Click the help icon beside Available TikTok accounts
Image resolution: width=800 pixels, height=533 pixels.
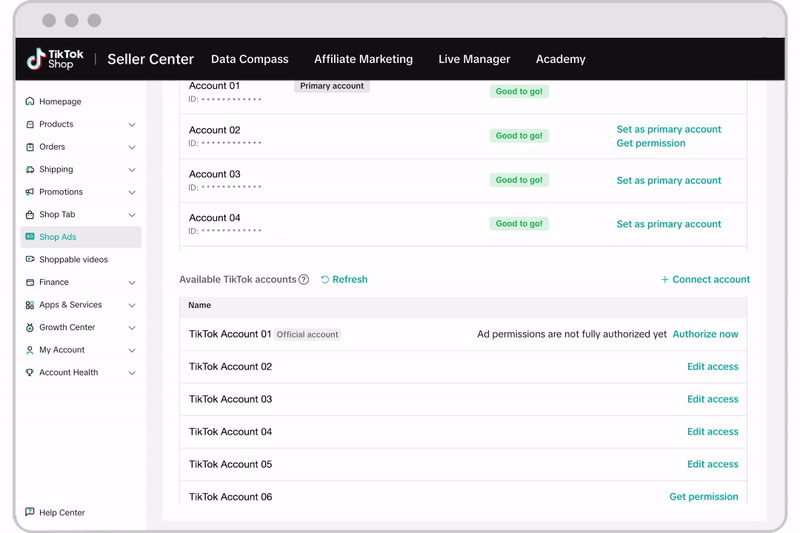pos(304,280)
